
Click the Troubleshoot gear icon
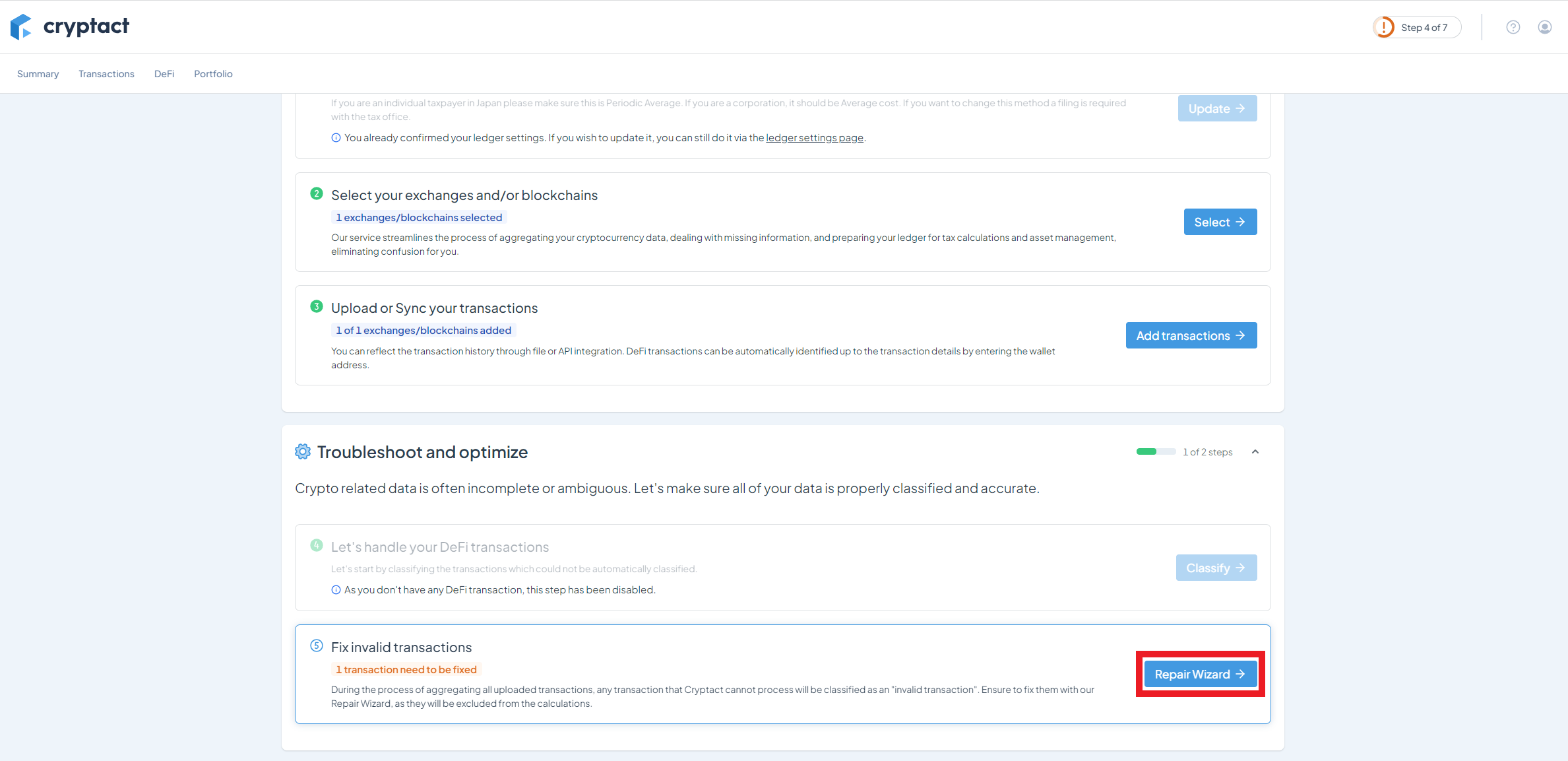click(303, 451)
